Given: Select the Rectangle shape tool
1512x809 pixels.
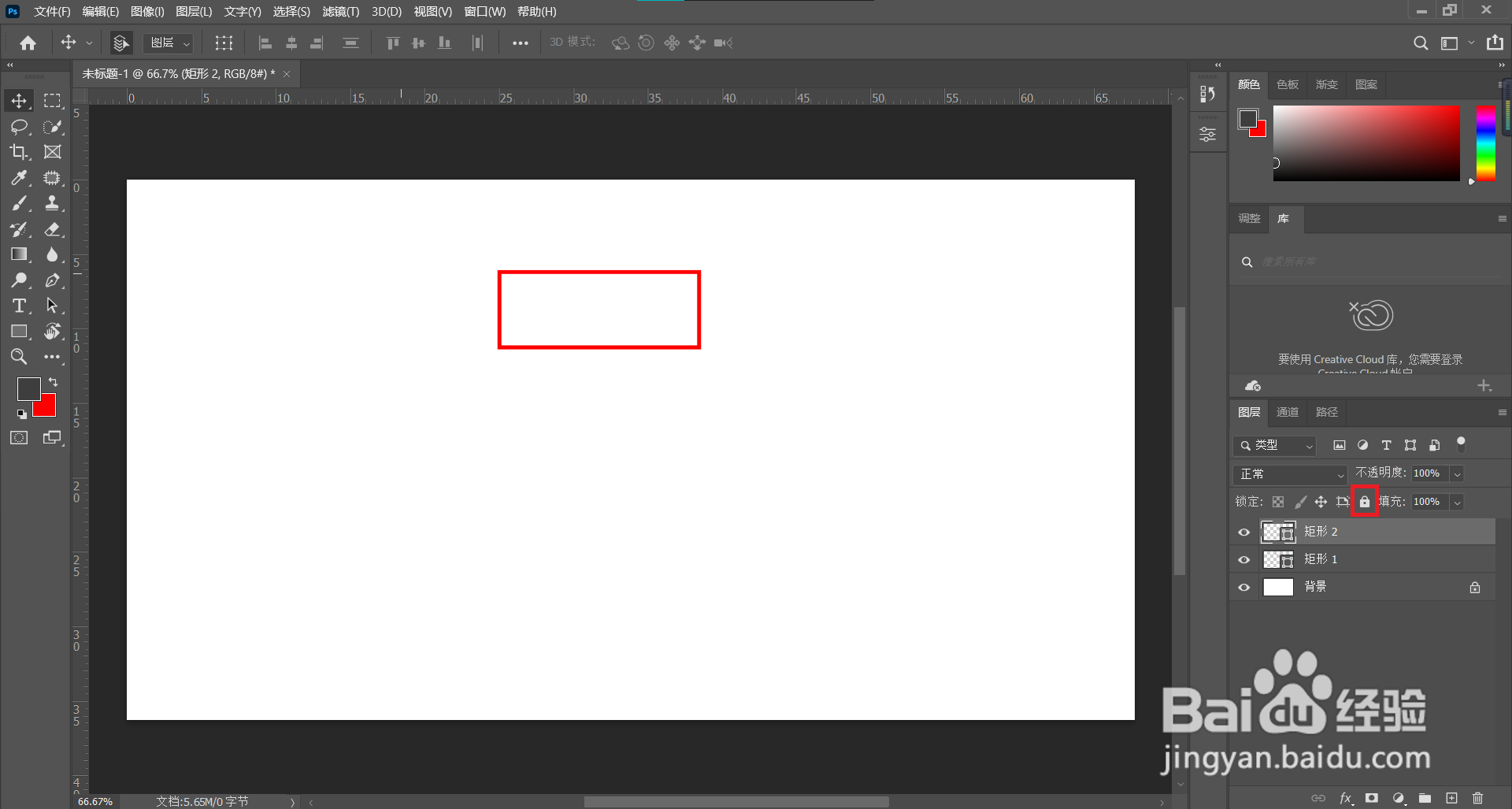Looking at the screenshot, I should (19, 332).
